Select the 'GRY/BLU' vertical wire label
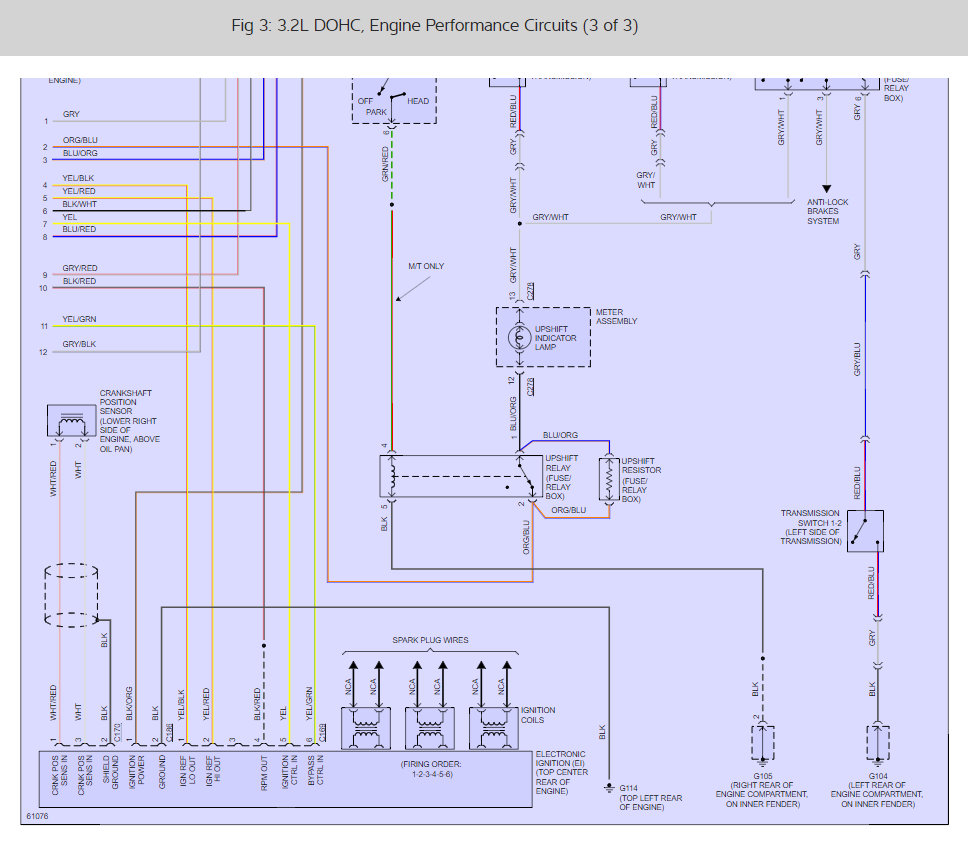The image size is (968, 842). (857, 359)
